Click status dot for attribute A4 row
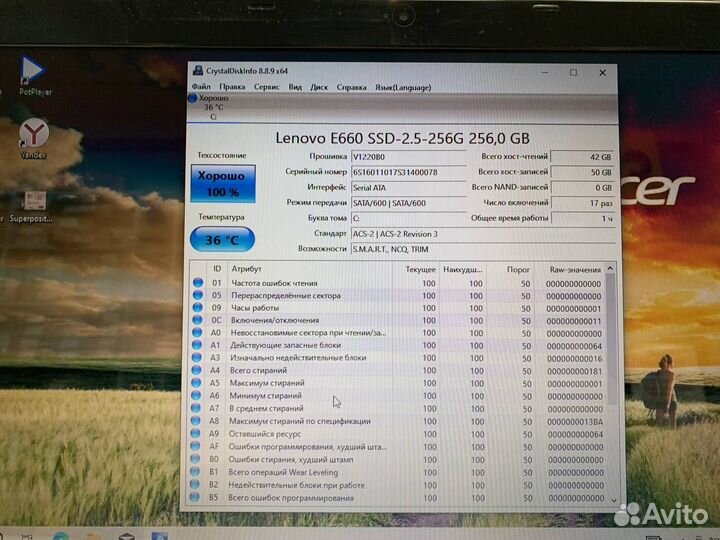Viewport: 720px width, 540px height. tap(197, 370)
